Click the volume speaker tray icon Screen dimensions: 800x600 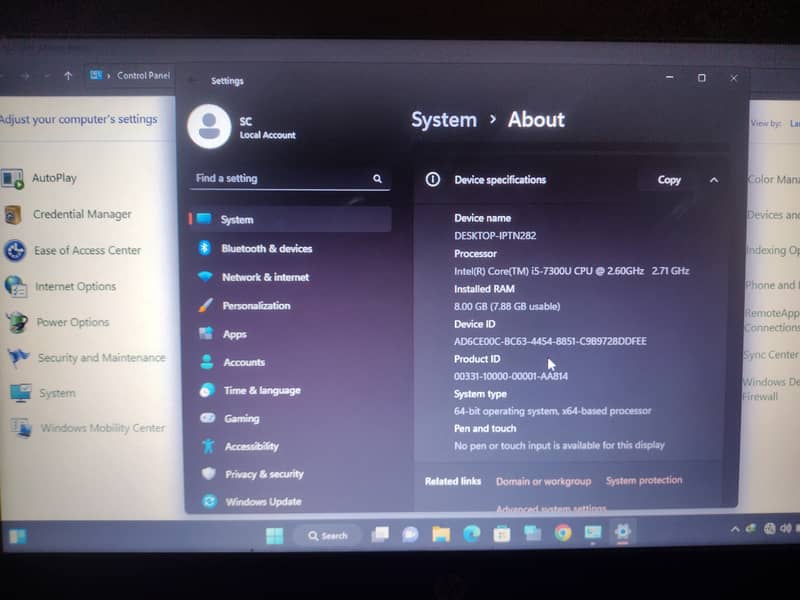click(785, 529)
